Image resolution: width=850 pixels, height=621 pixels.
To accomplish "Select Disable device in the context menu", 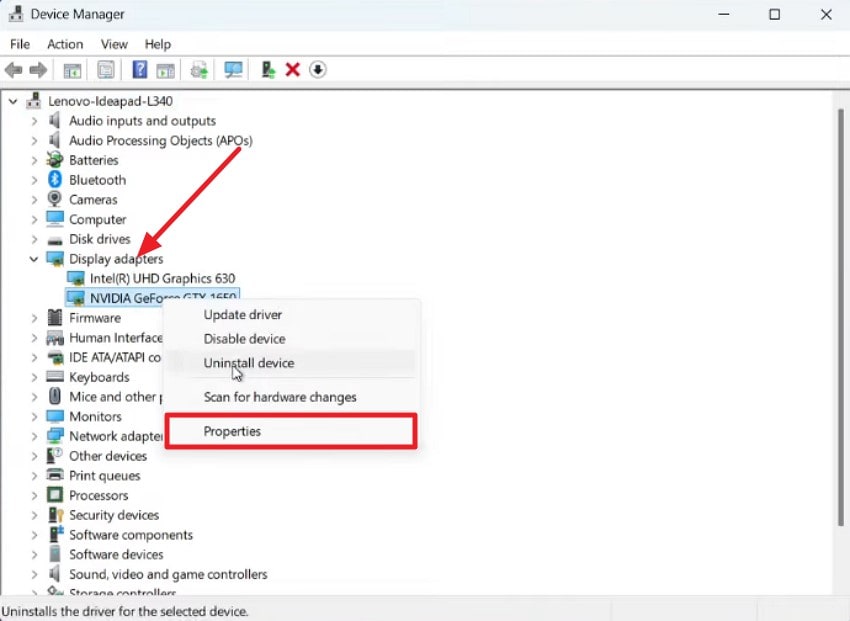I will pyautogui.click(x=244, y=339).
